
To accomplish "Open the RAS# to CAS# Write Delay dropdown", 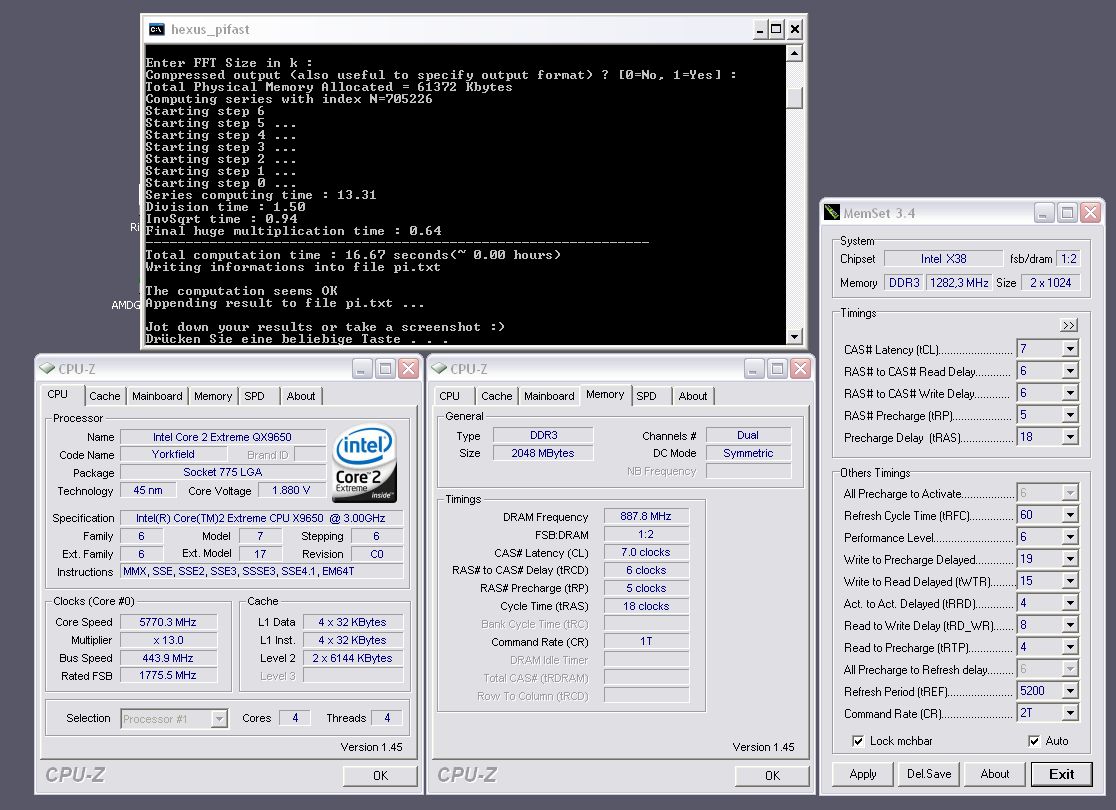I will tap(1070, 393).
